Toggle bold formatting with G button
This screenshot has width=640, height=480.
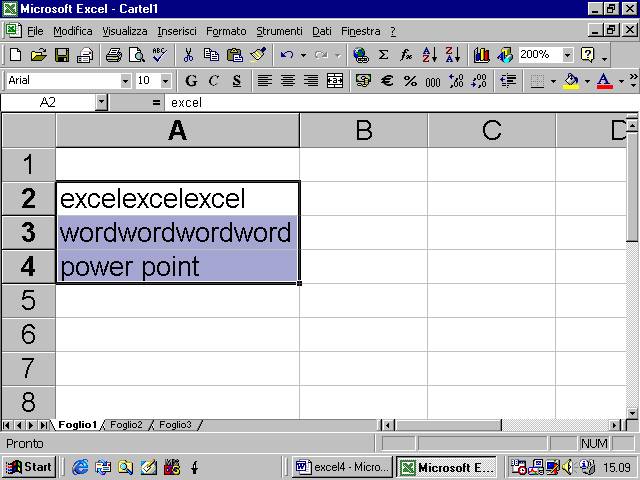tap(191, 81)
